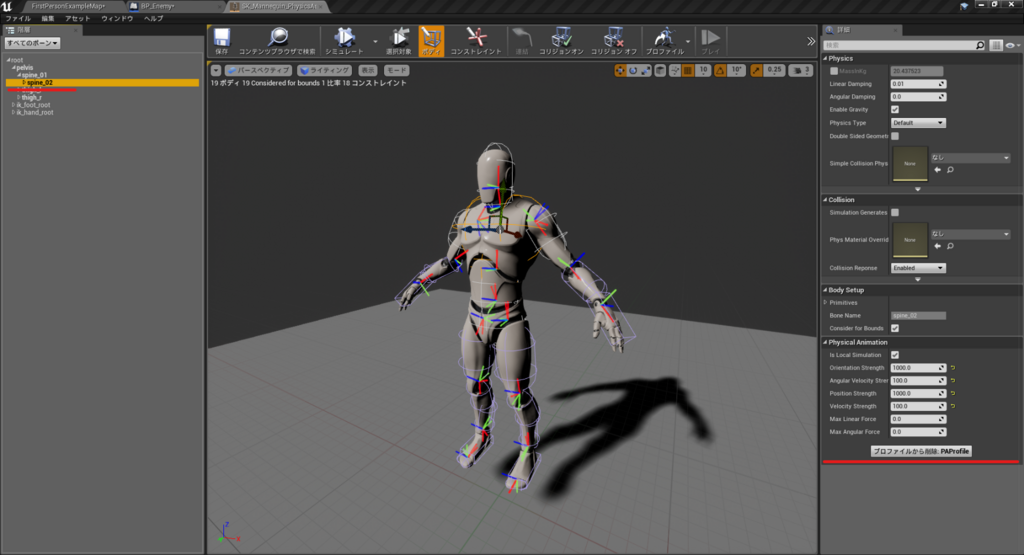This screenshot has height=555, width=1024.
Task: Expand the toolbar overflow double-arrow
Action: 811,41
